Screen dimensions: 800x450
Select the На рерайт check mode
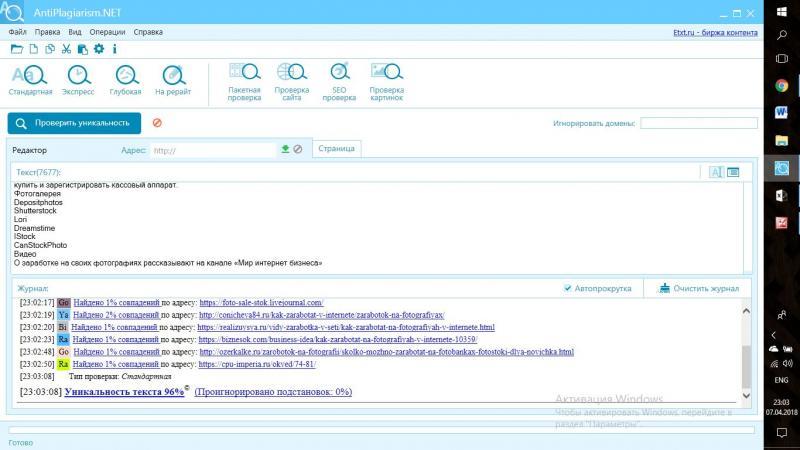point(173,80)
